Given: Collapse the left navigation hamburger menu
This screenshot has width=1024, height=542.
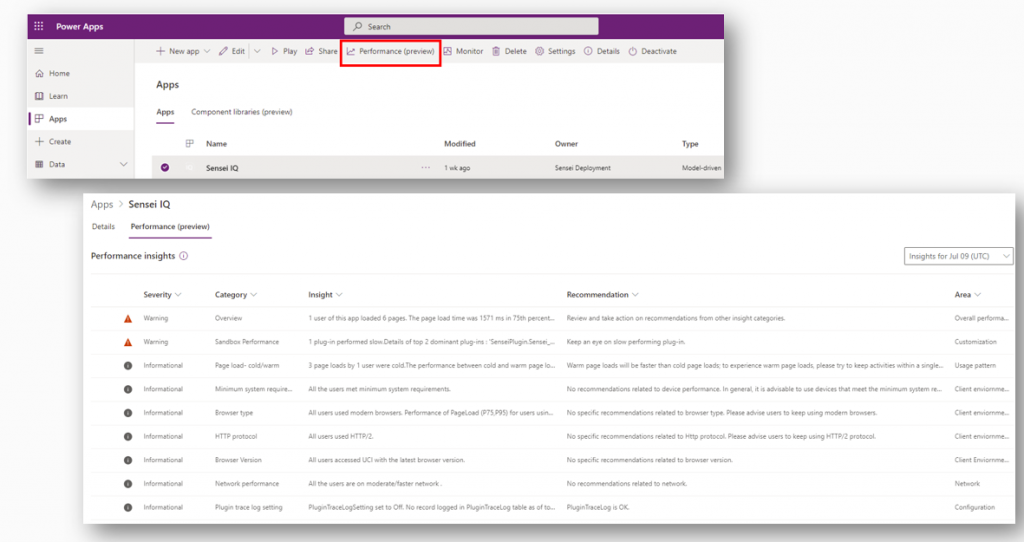Looking at the screenshot, I should point(39,50).
